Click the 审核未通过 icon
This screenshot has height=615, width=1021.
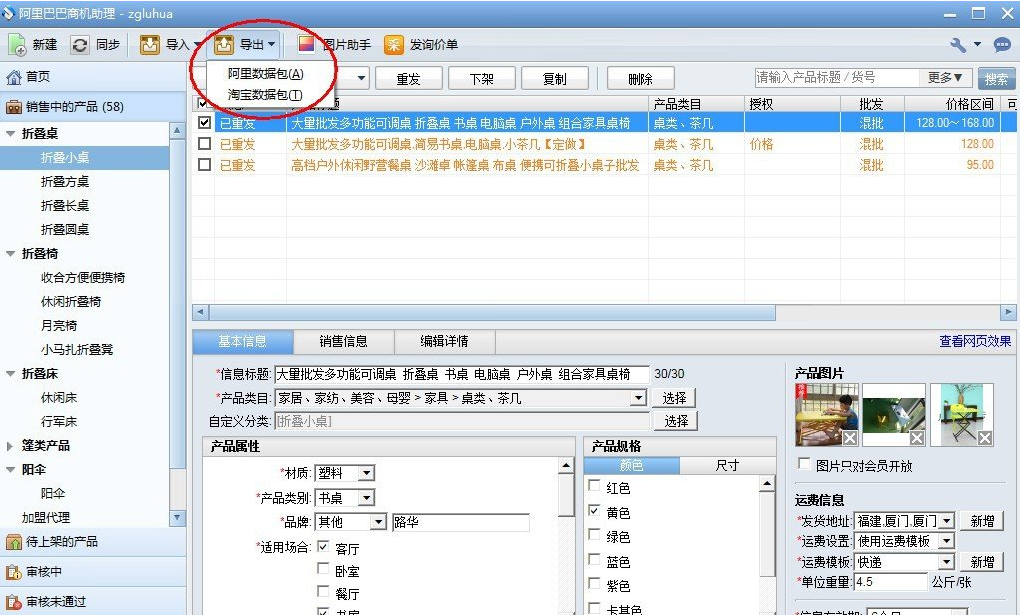(x=14, y=601)
